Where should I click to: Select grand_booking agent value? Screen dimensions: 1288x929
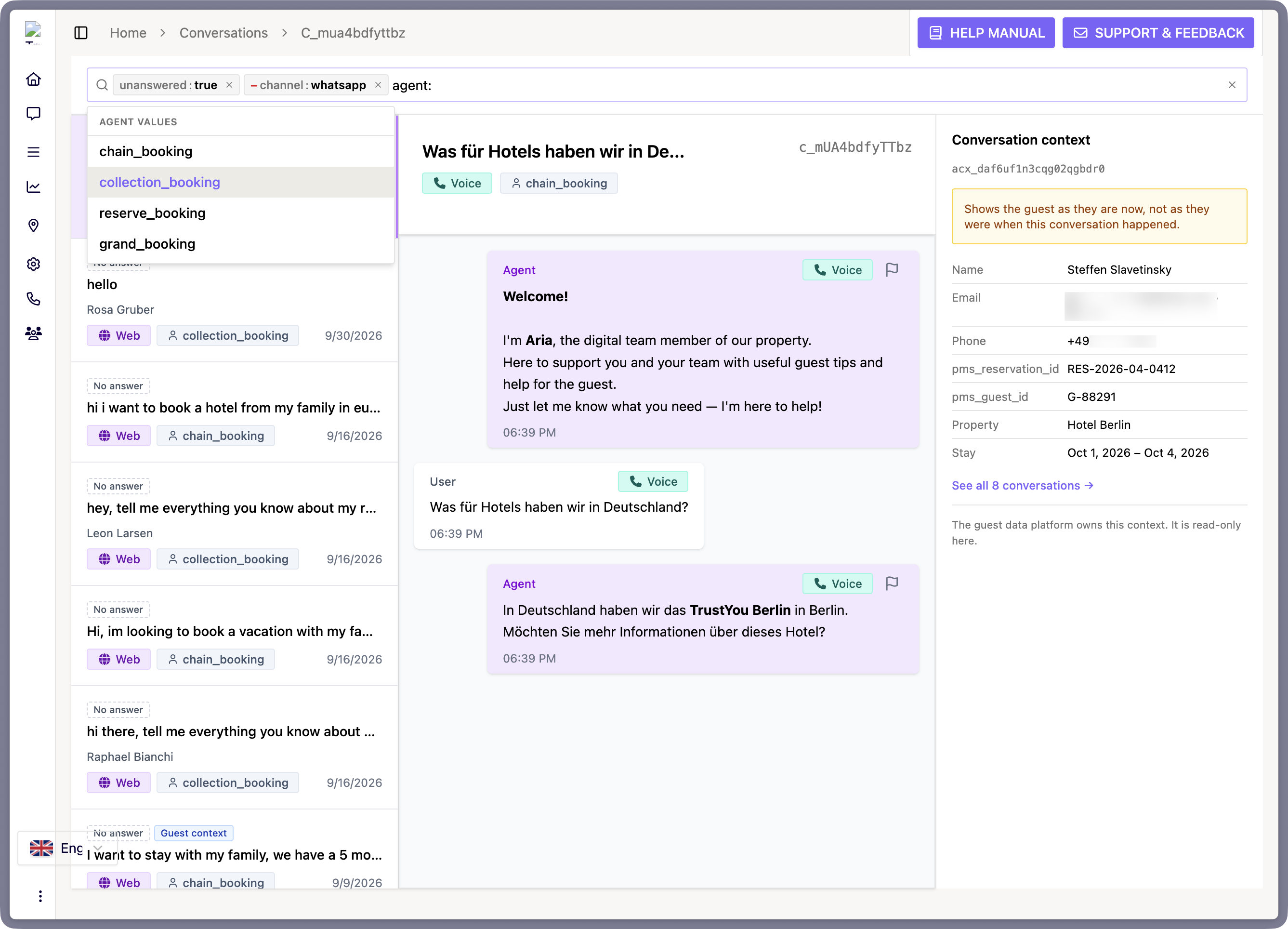tap(241, 244)
